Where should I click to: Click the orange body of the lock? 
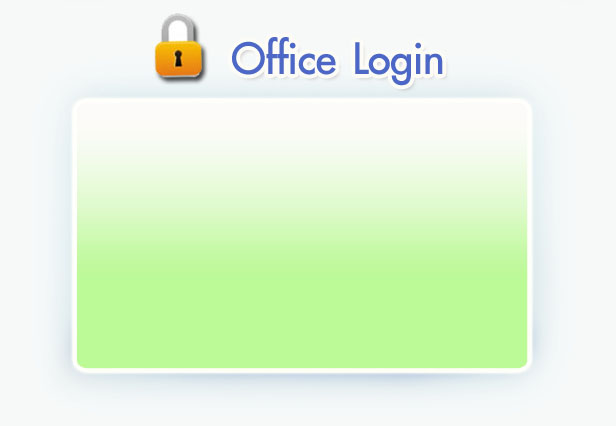(x=179, y=59)
